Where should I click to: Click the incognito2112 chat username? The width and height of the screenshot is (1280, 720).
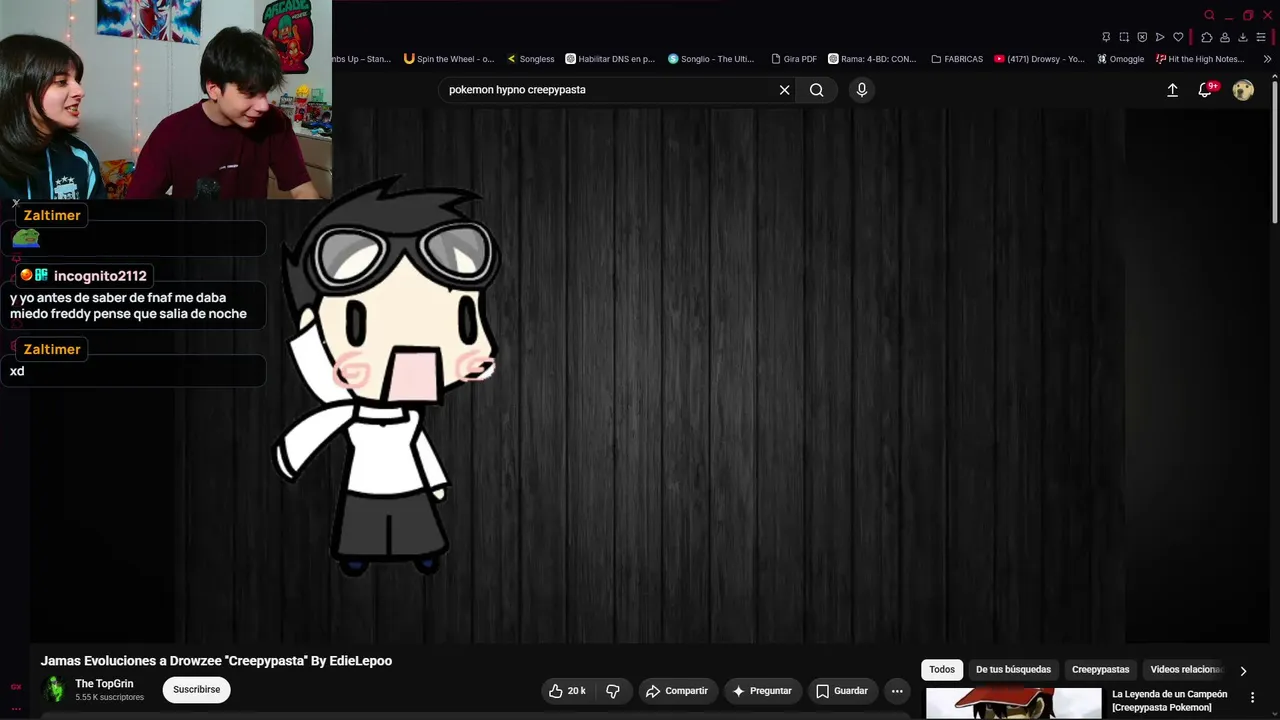(100, 276)
